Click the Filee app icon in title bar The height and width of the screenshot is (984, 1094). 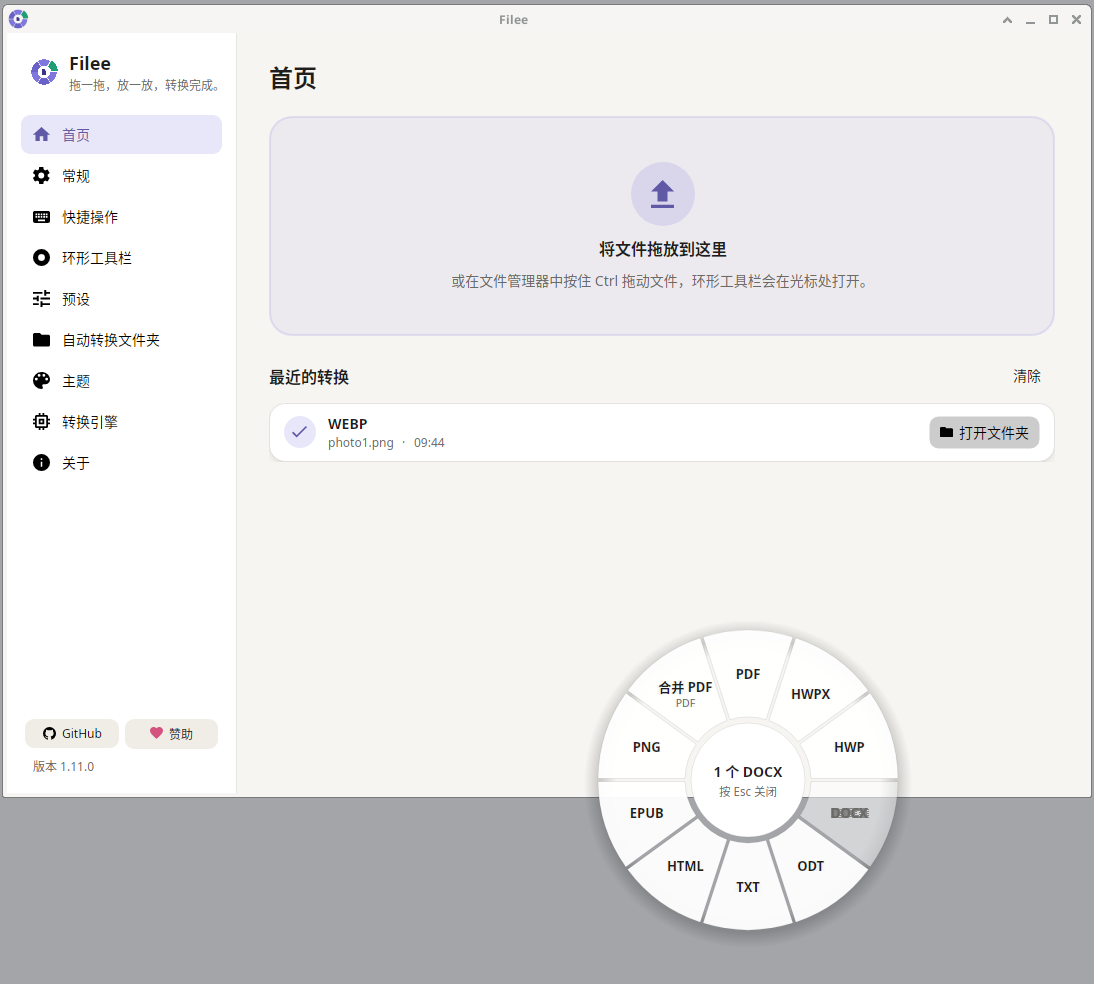pyautogui.click(x=18, y=19)
